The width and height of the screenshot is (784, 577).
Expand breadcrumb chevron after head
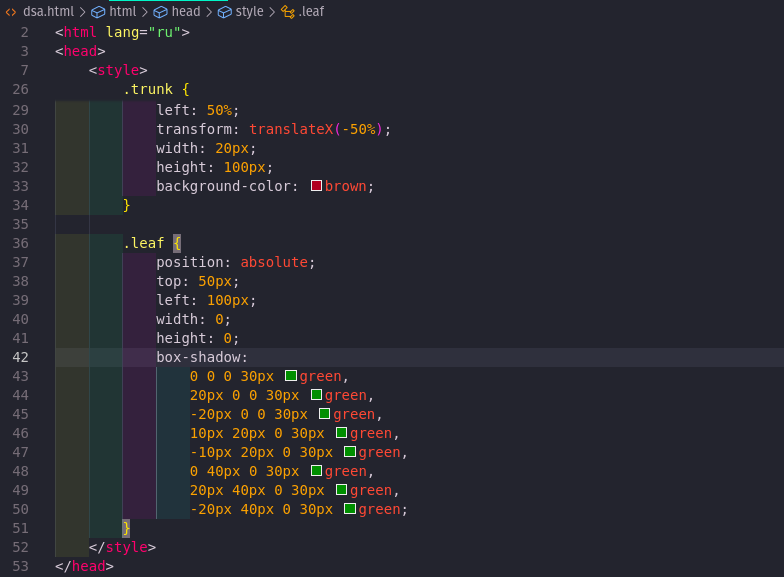pyautogui.click(x=209, y=12)
